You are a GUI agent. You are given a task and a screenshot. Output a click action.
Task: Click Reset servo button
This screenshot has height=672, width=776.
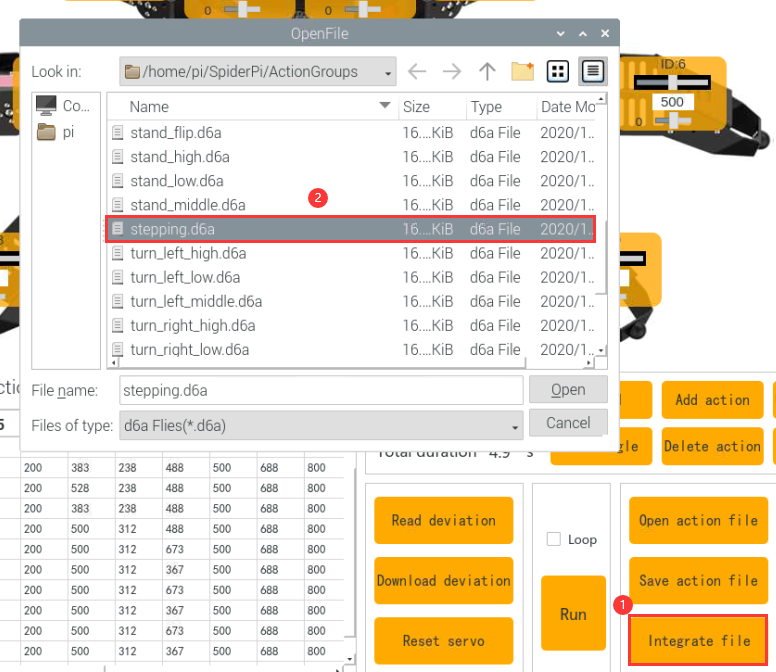tap(443, 641)
